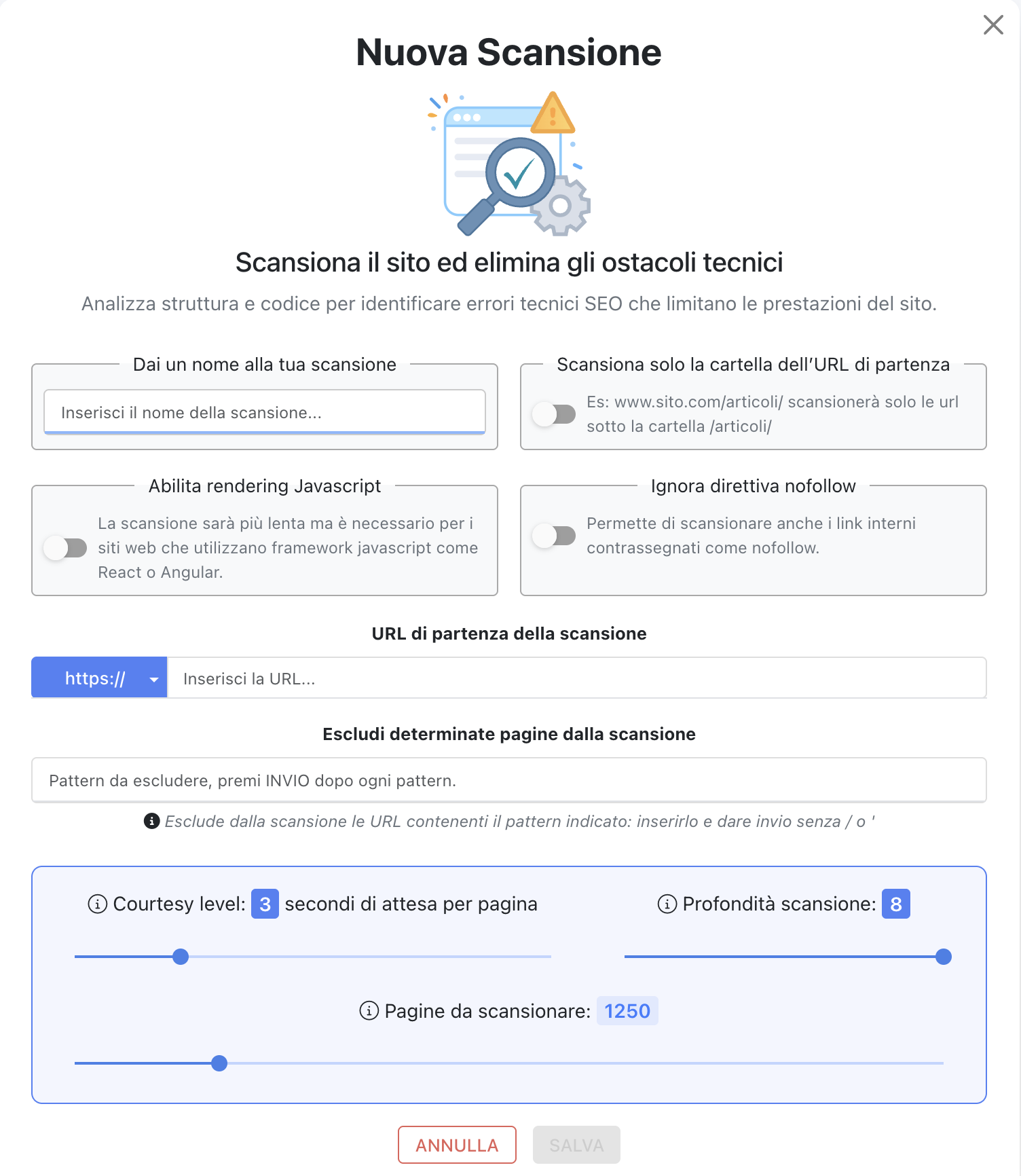Click the Profondità scansione info icon

(x=667, y=904)
